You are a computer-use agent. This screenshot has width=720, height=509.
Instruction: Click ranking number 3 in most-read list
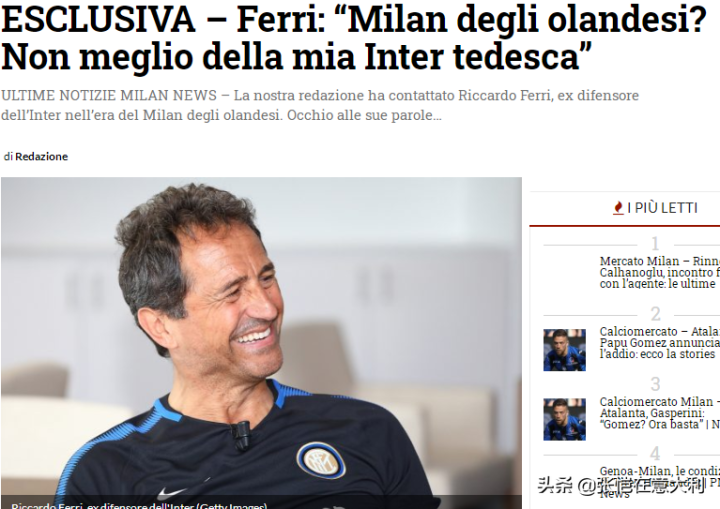tap(655, 384)
